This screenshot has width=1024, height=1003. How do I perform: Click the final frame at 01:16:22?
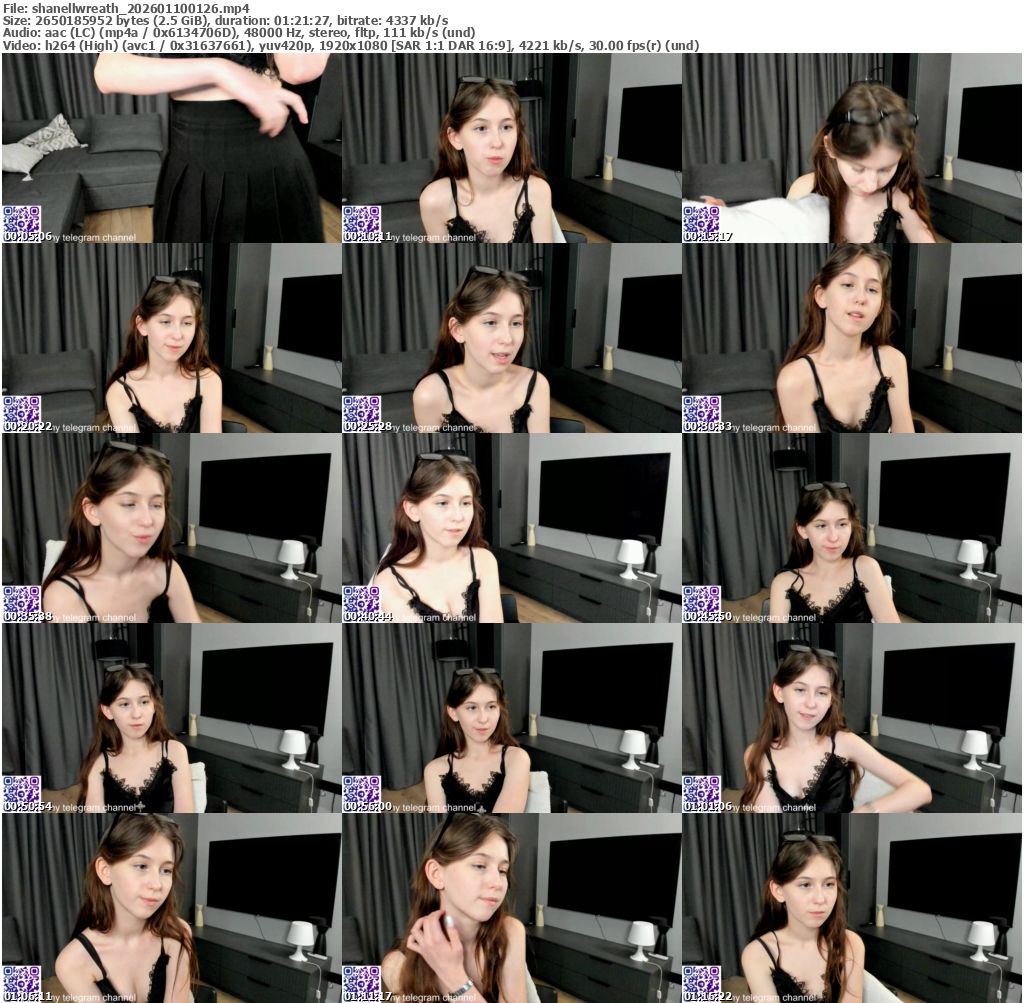click(852, 908)
